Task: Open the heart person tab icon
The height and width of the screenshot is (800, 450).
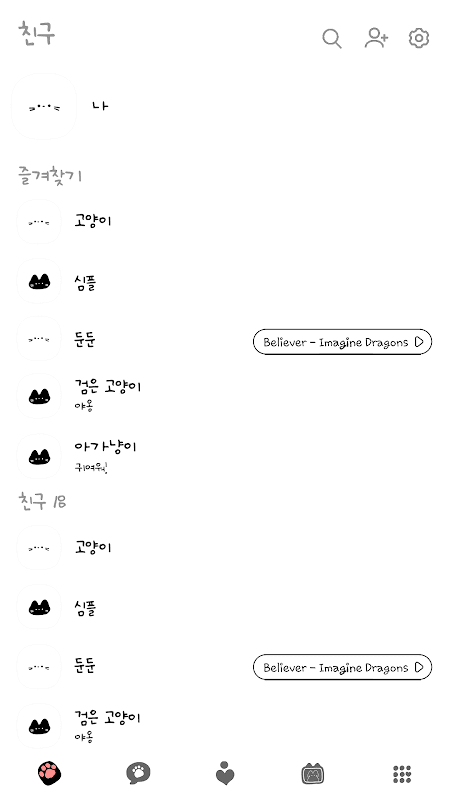Action: click(x=224, y=773)
